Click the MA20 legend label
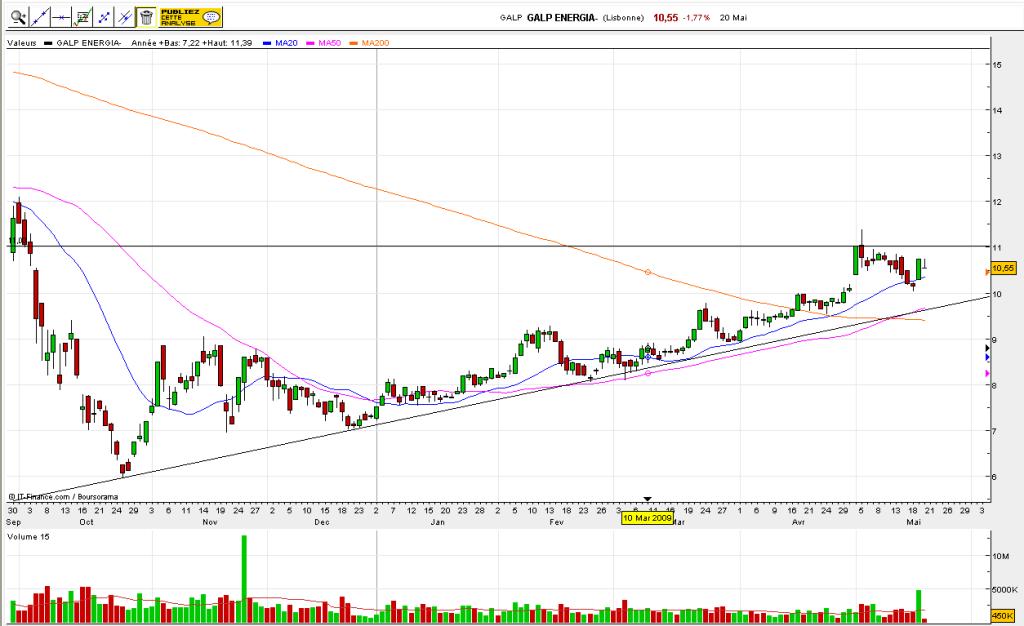The image size is (1024, 626). (x=286, y=43)
